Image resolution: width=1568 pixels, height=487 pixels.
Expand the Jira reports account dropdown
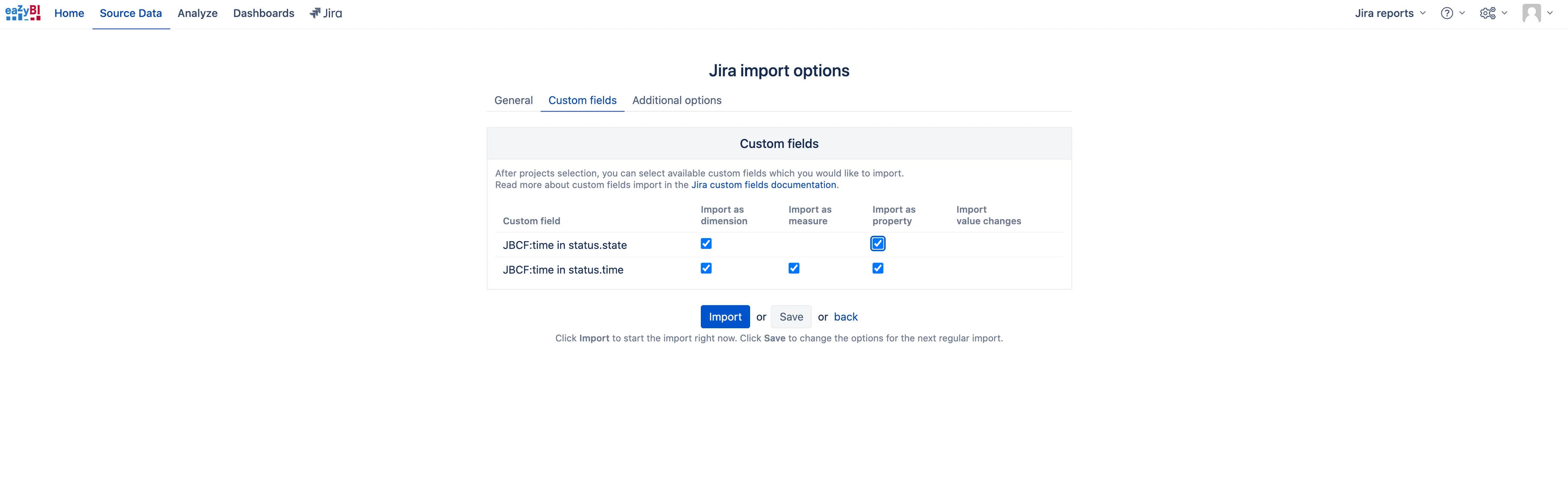(x=1390, y=13)
